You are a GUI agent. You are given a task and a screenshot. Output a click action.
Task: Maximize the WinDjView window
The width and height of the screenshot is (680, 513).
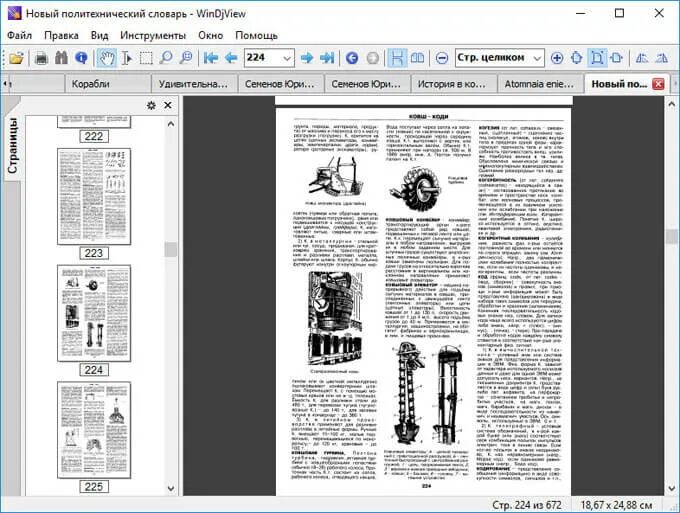(620, 13)
